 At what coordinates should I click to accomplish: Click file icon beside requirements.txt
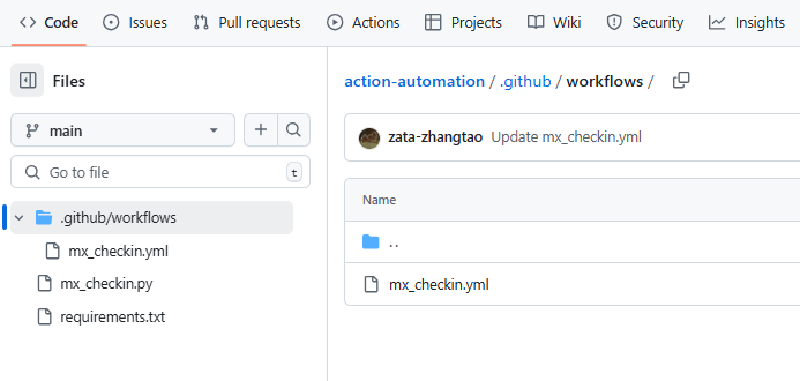click(45, 317)
